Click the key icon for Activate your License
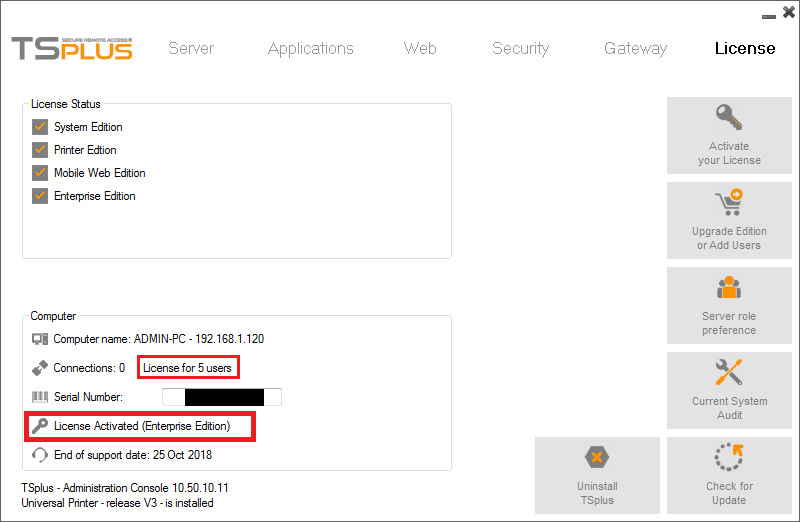The image size is (800, 522). (729, 117)
